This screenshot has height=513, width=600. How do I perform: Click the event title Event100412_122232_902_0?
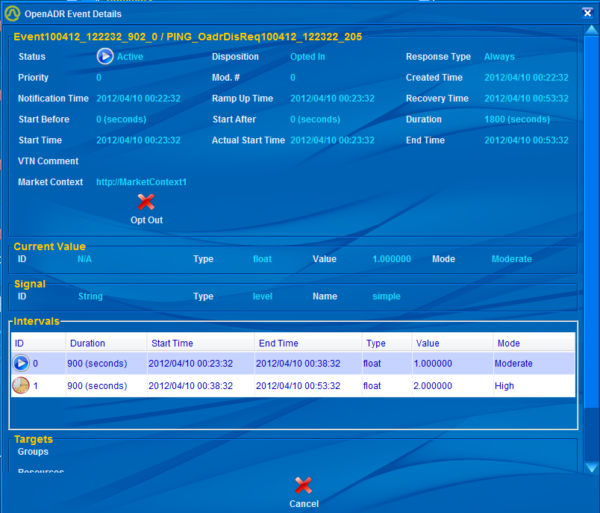pyautogui.click(x=86, y=37)
